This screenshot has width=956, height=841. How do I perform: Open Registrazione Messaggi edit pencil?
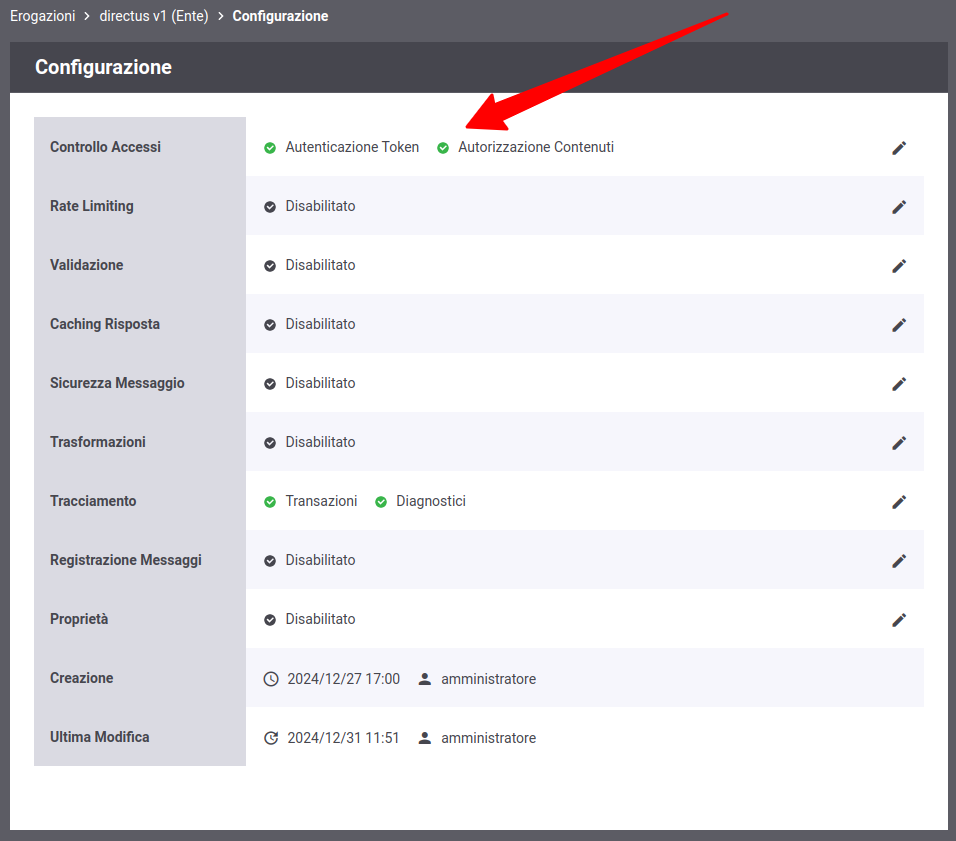[899, 561]
